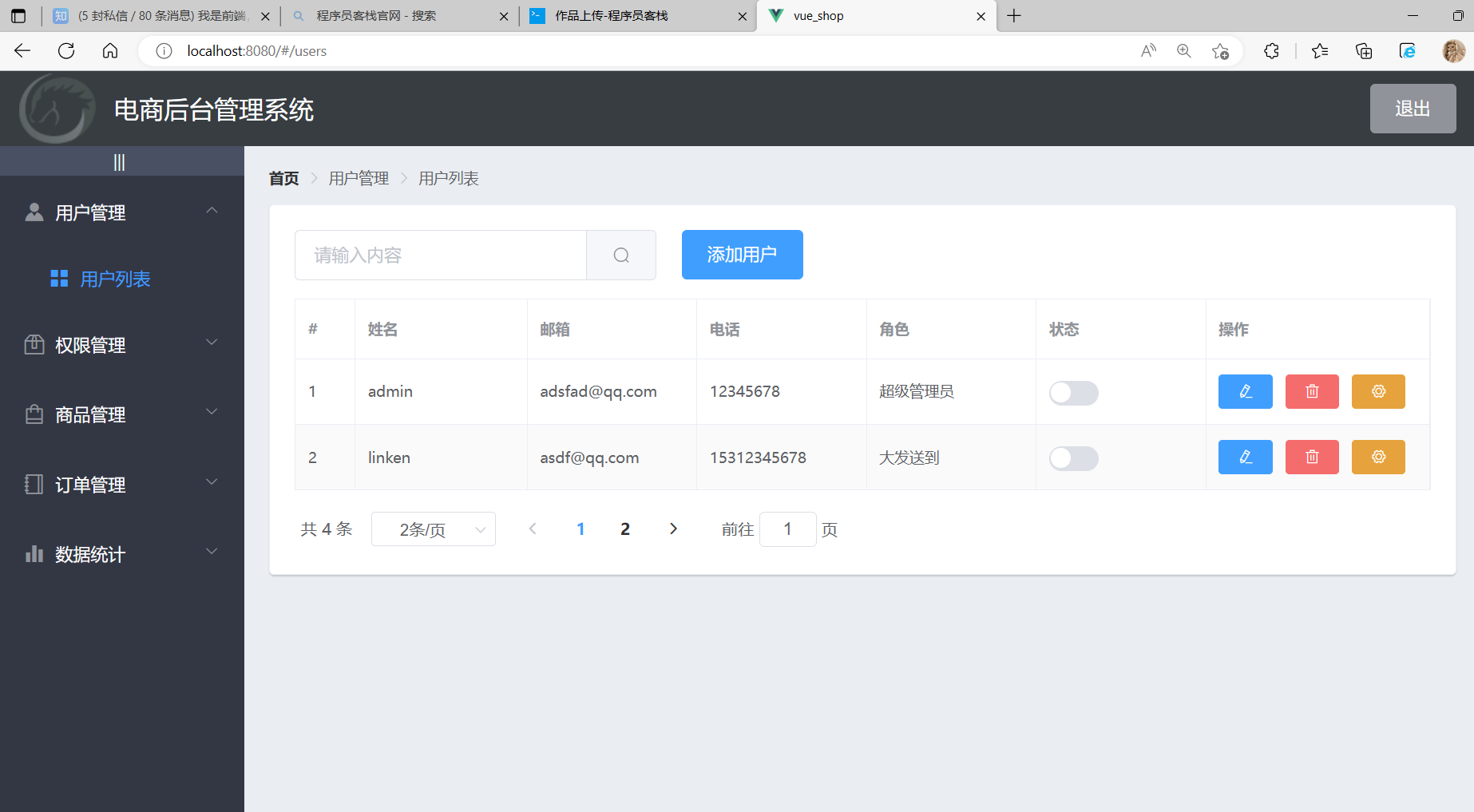Click the 用户管理 breadcrumb
Viewport: 1474px width, 812px height.
click(x=359, y=178)
